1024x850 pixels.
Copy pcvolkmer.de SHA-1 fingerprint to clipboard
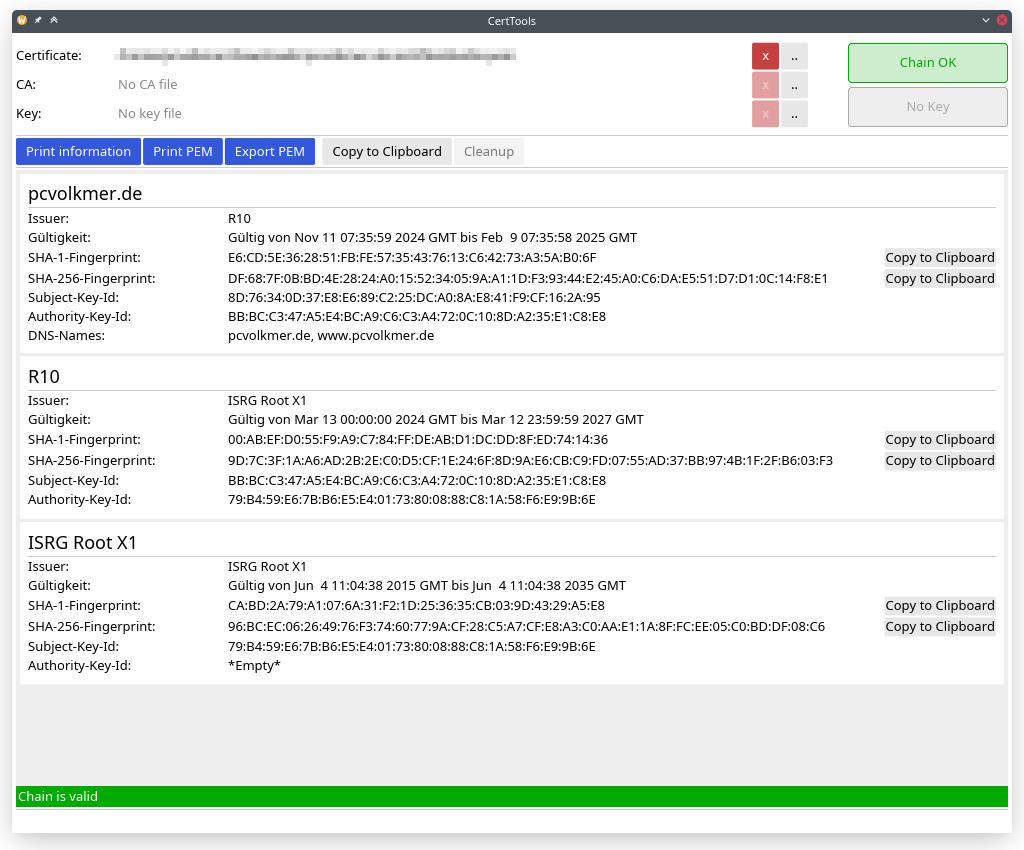pyautogui.click(x=939, y=257)
